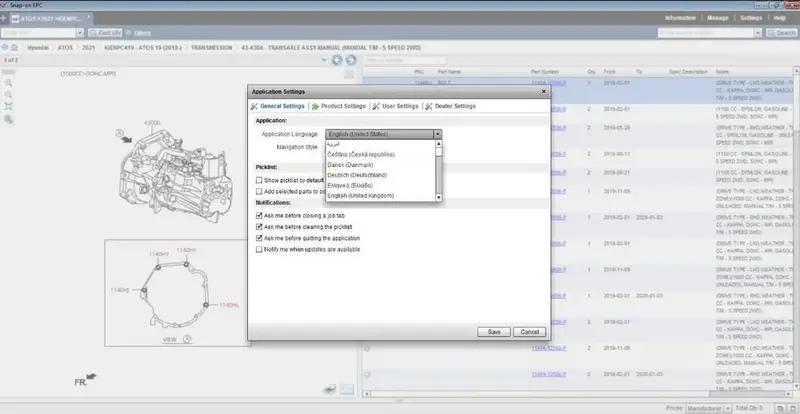
Task: Click the Dealer Settings wrench icon
Action: pos(429,106)
